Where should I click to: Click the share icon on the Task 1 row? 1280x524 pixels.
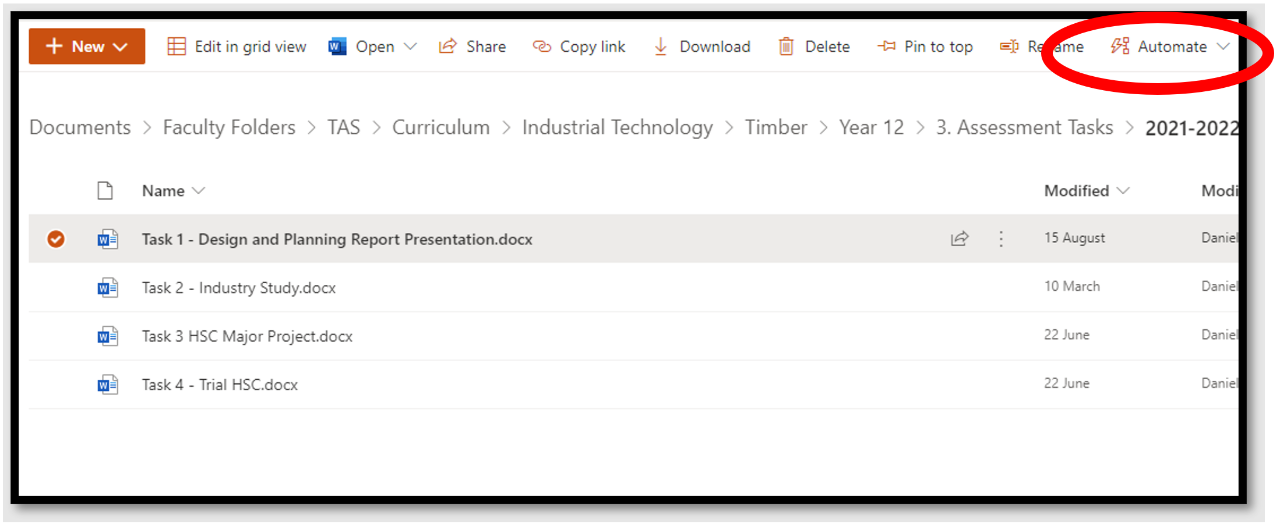point(959,239)
